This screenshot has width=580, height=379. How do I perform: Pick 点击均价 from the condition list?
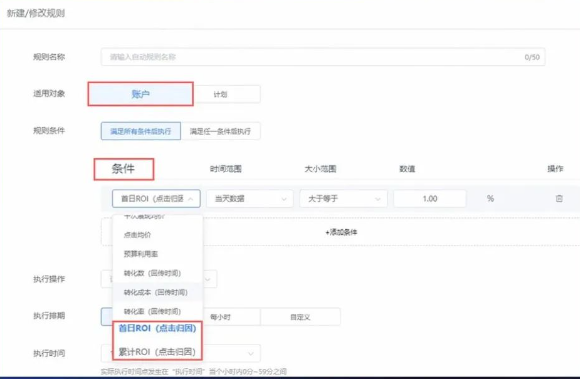tap(158, 235)
